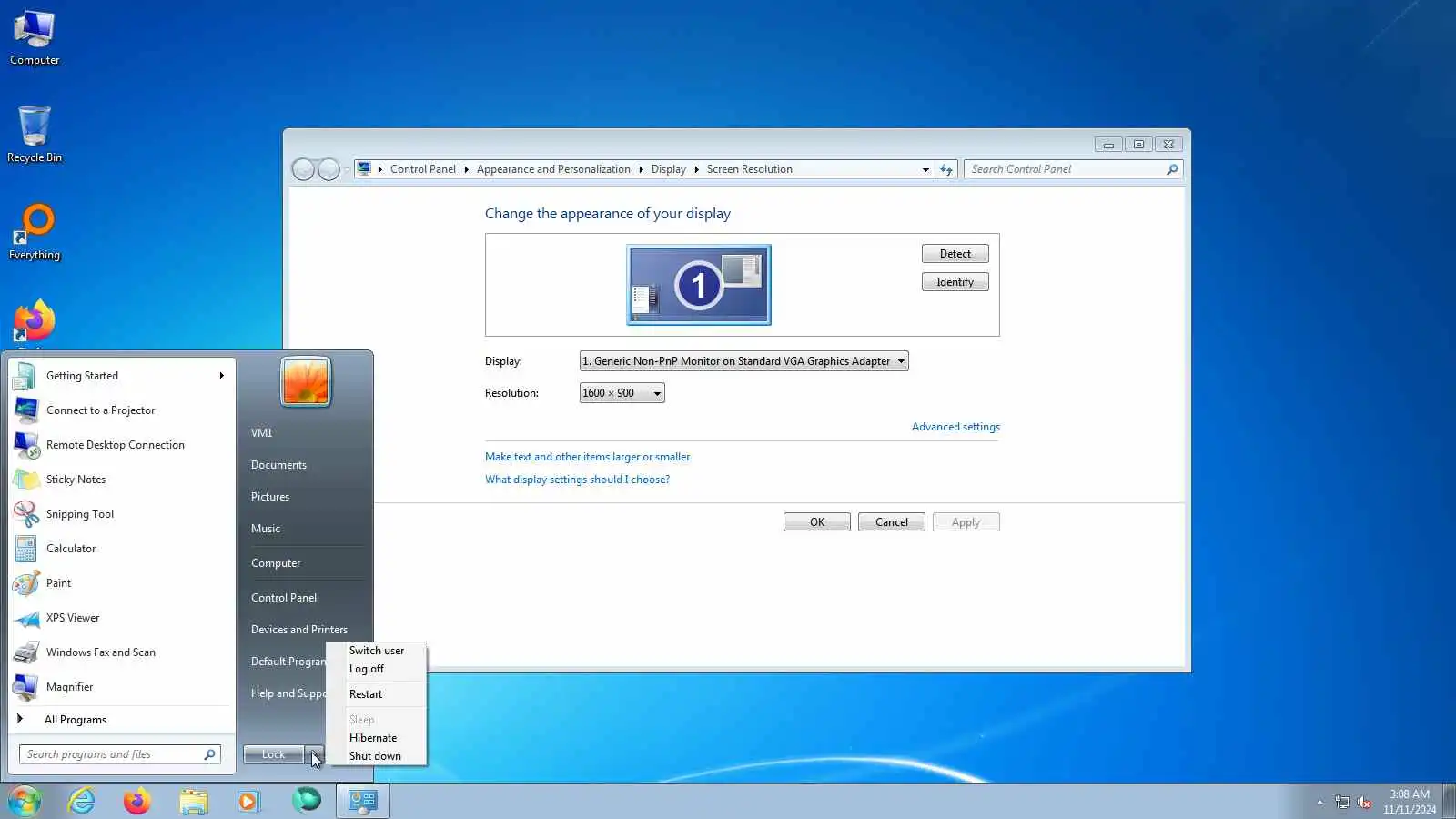Click the Lock button in Start menu
The height and width of the screenshot is (819, 1456).
274,754
